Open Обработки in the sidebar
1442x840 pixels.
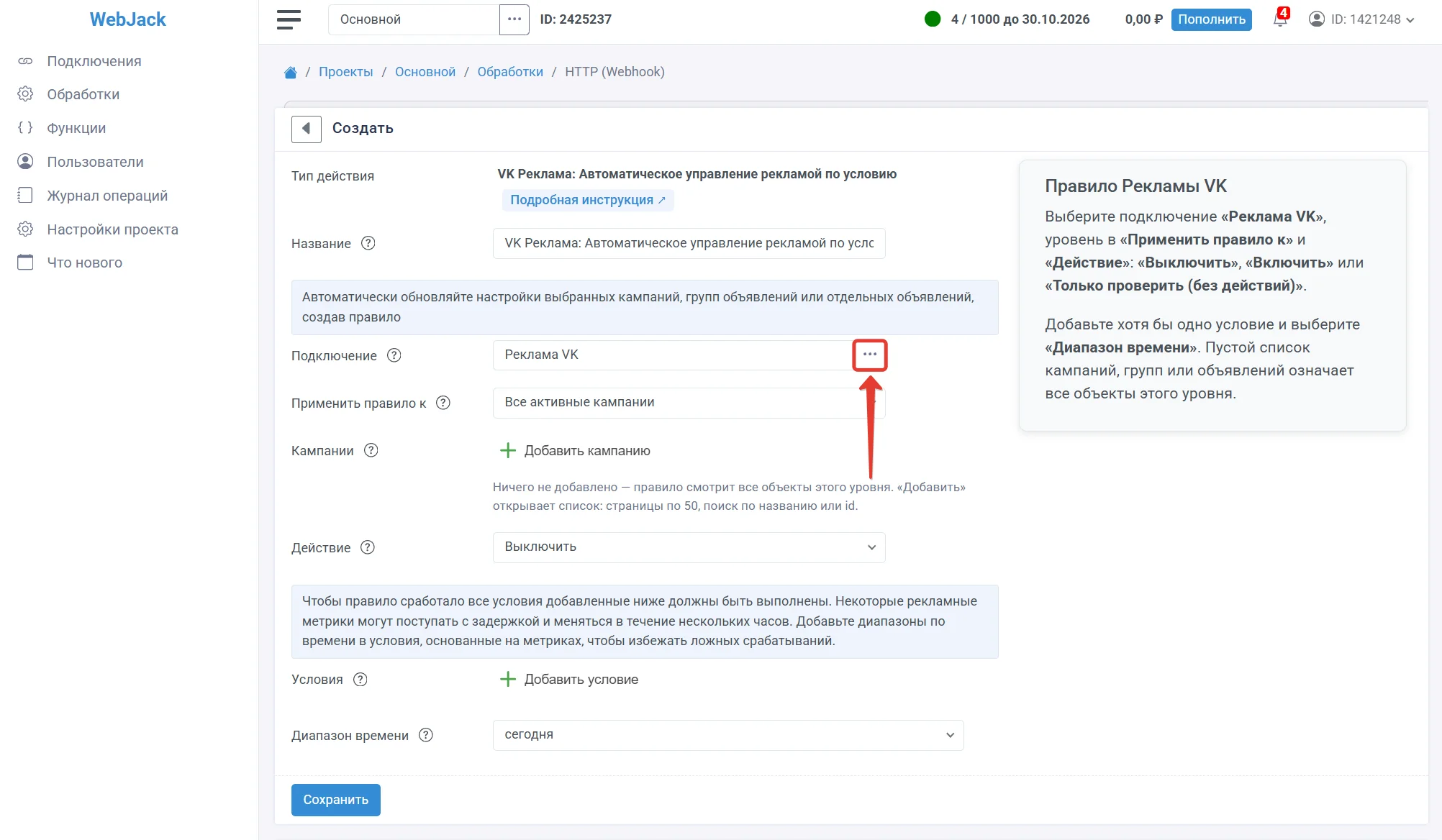click(x=83, y=94)
